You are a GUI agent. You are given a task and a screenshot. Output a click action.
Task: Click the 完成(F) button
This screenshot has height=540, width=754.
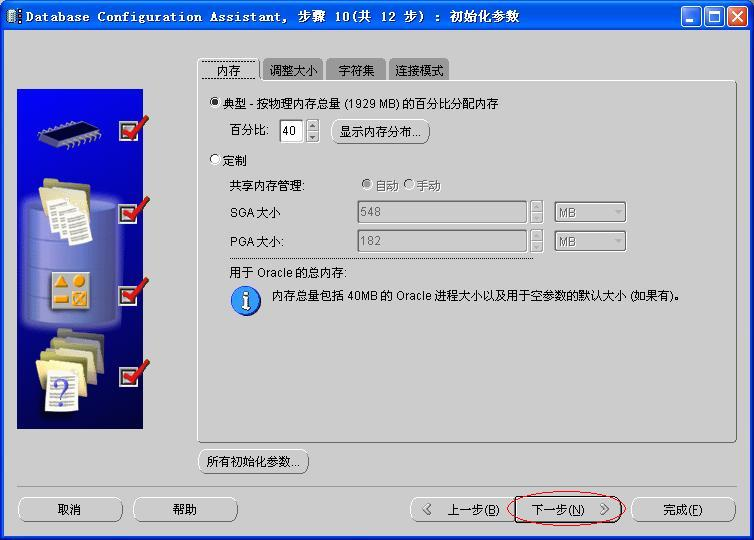click(683, 510)
